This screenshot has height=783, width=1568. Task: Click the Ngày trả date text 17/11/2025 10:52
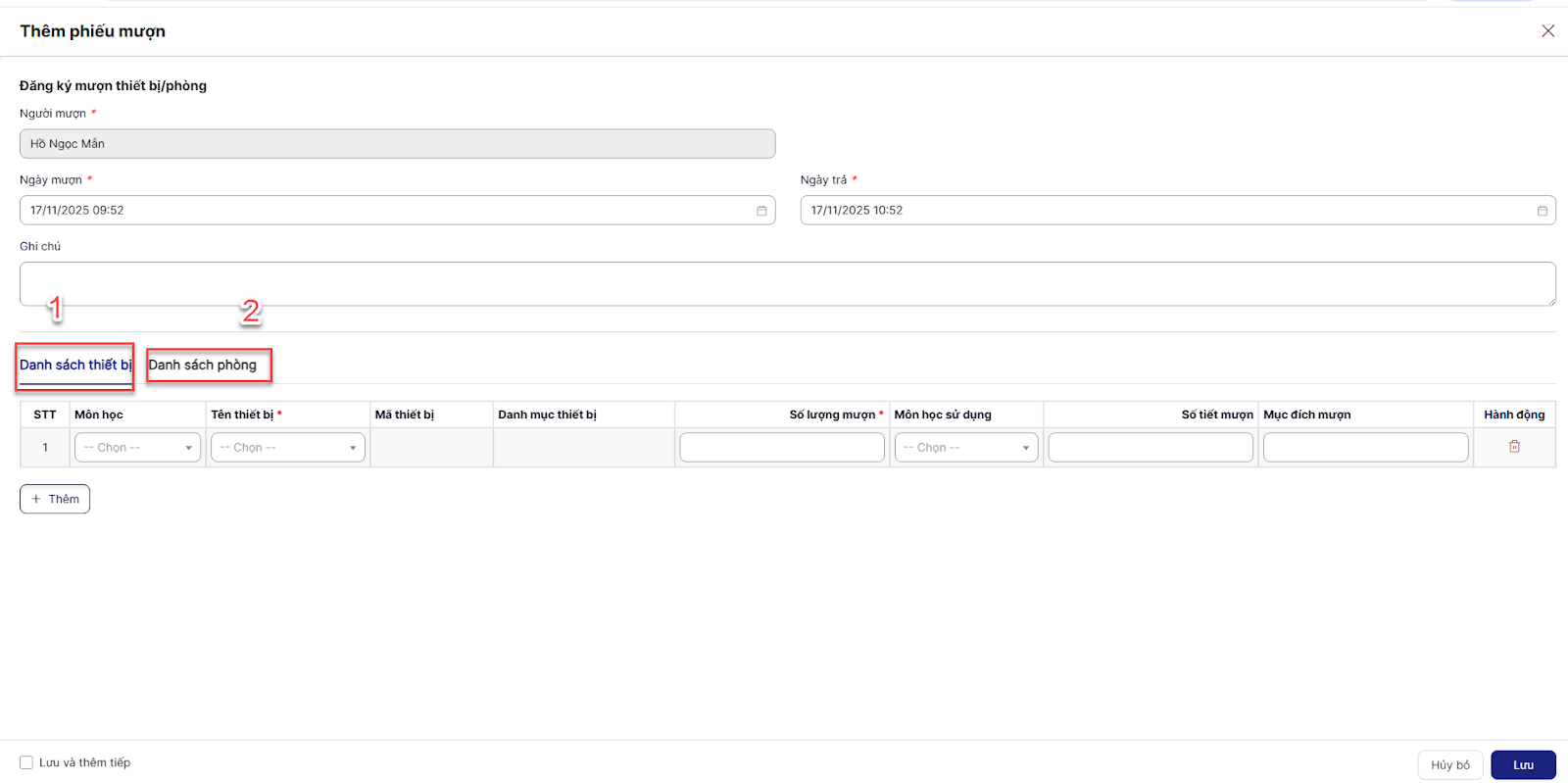point(857,211)
